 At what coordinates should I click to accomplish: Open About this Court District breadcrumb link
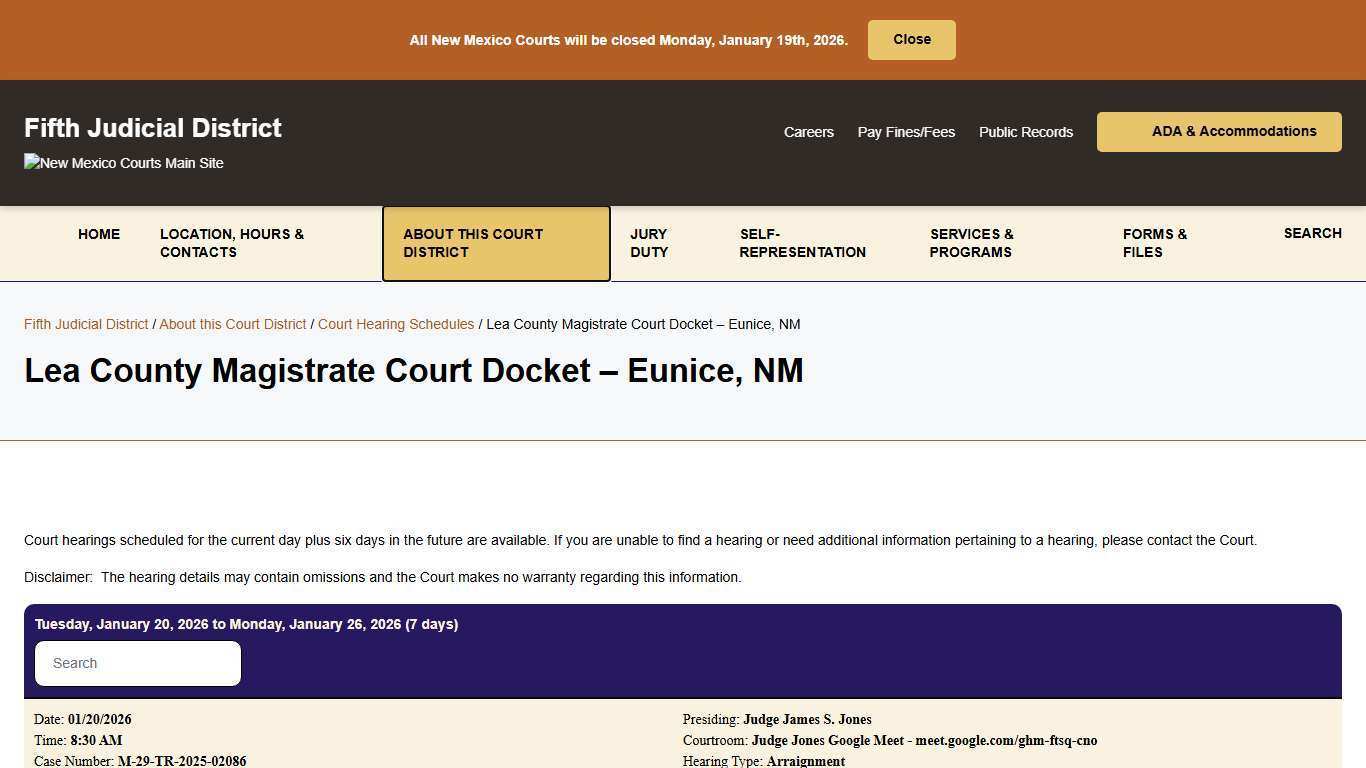click(x=232, y=324)
